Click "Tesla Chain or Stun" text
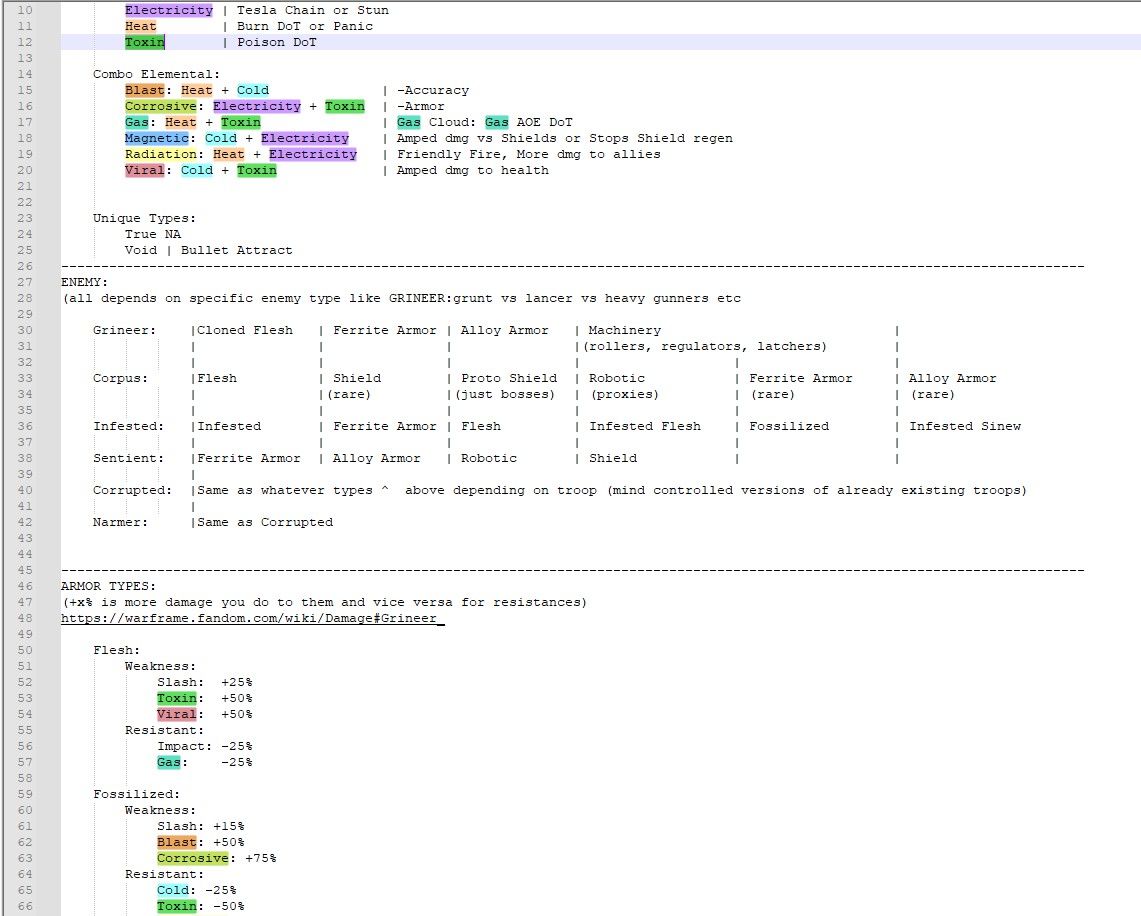This screenshot has height=916, width=1141. click(312, 10)
